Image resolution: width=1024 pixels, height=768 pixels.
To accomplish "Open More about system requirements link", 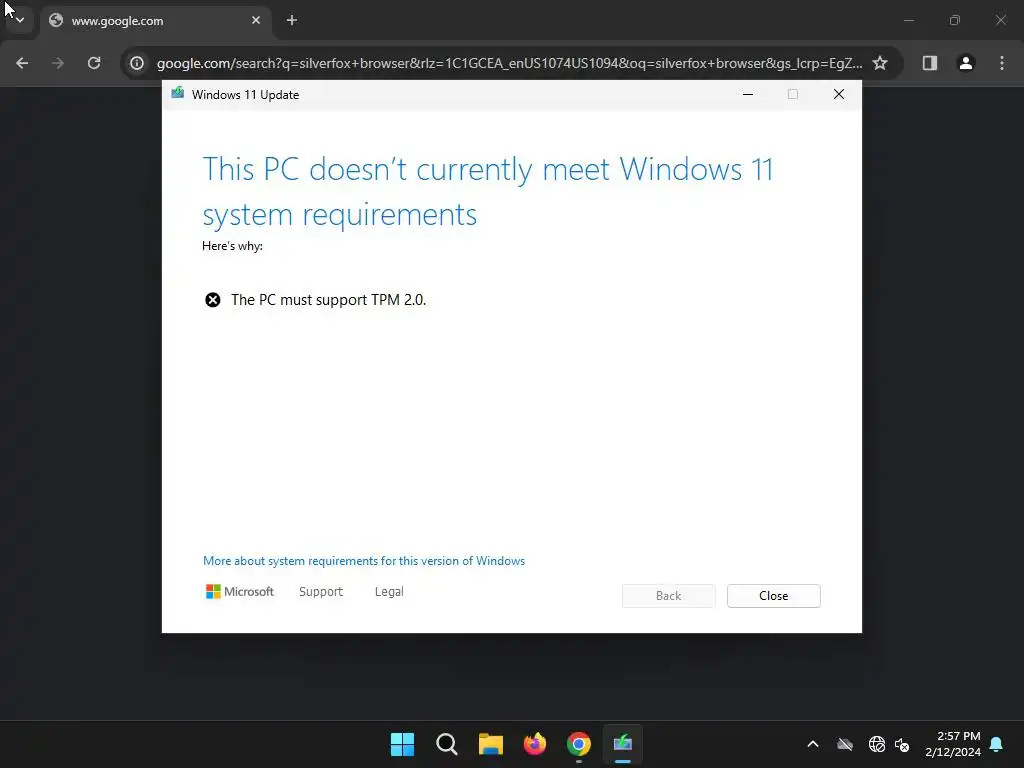I will pyautogui.click(x=364, y=561).
